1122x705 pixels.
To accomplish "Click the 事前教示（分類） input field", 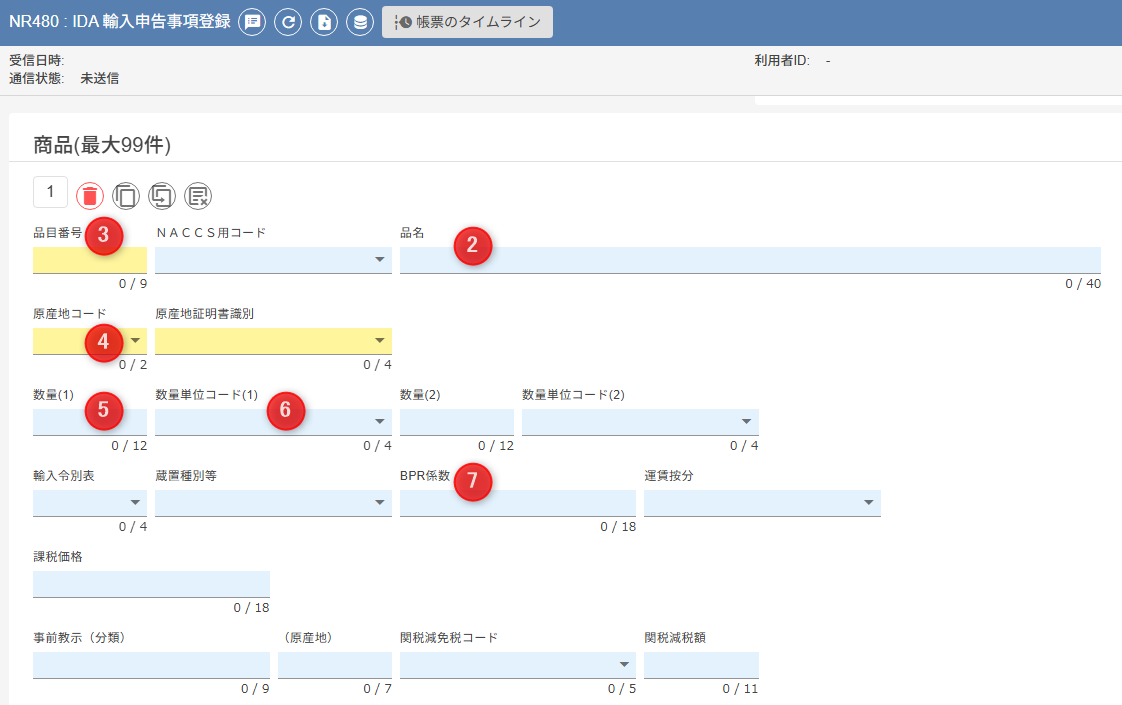I will pyautogui.click(x=151, y=665).
